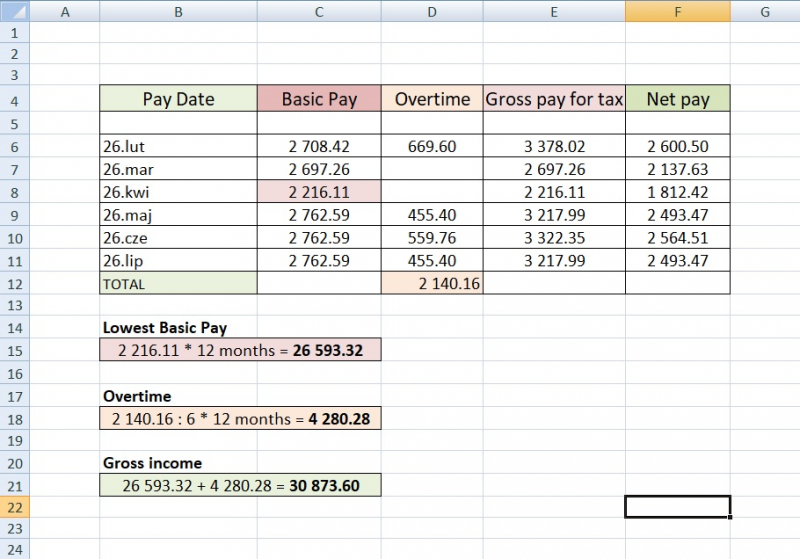Click the Overtime header cell in row 4
Viewport: 800px width, 559px height.
[x=432, y=99]
